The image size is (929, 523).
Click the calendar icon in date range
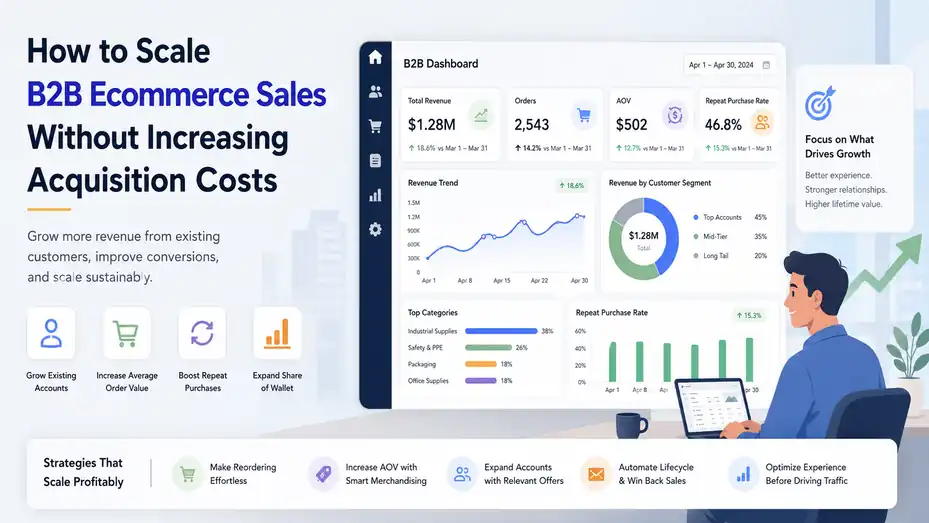pyautogui.click(x=766, y=65)
